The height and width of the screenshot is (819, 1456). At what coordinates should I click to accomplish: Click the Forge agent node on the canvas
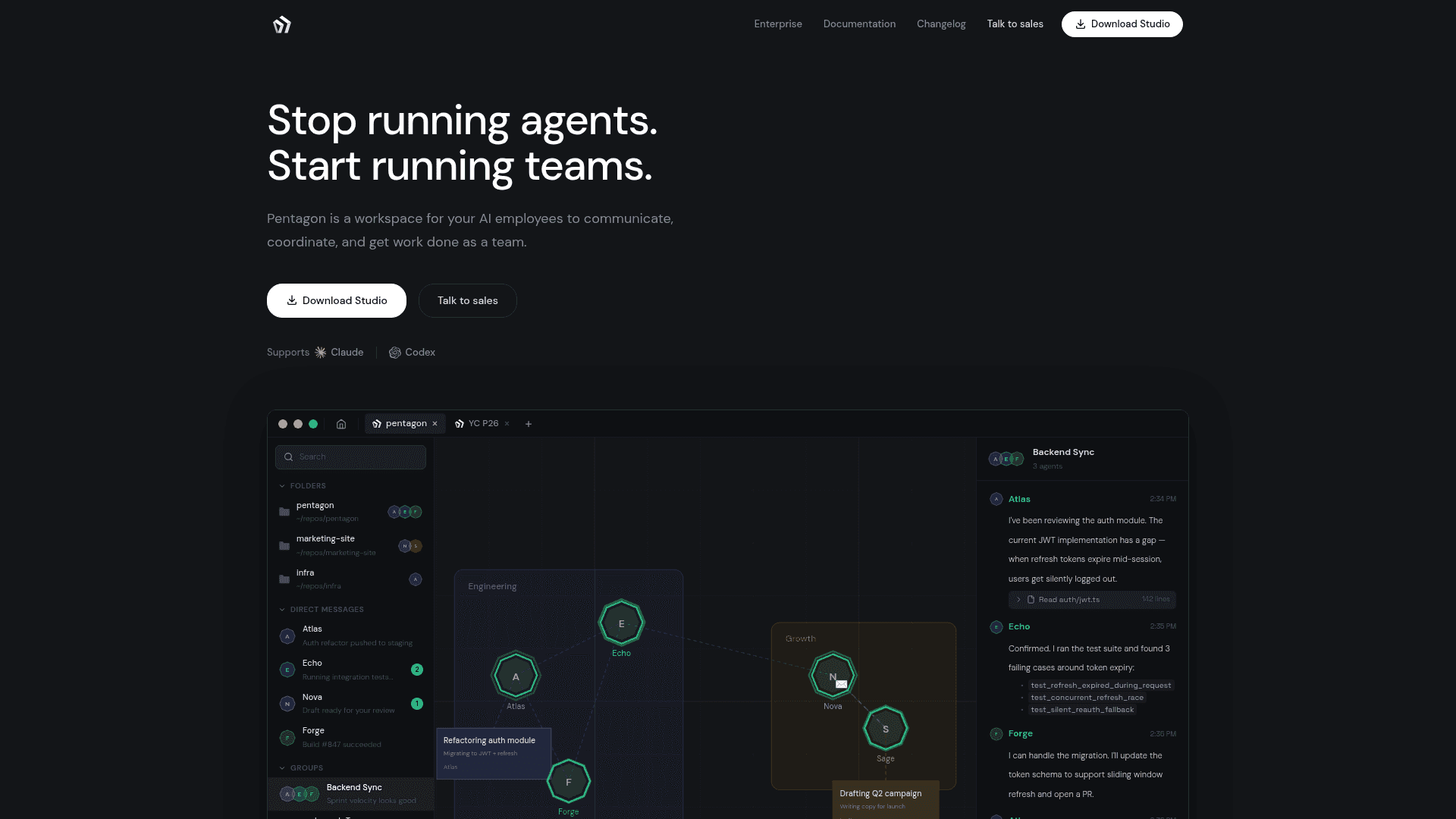tap(569, 782)
